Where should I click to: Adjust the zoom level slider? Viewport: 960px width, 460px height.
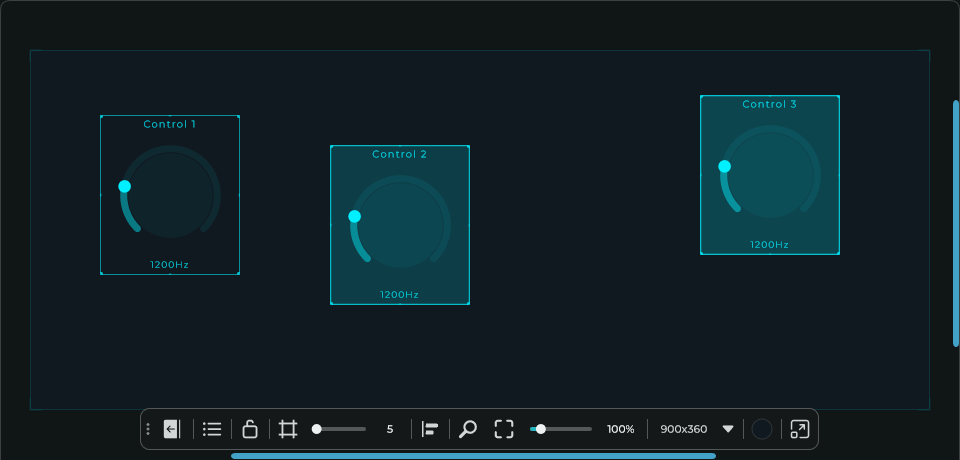click(561, 429)
